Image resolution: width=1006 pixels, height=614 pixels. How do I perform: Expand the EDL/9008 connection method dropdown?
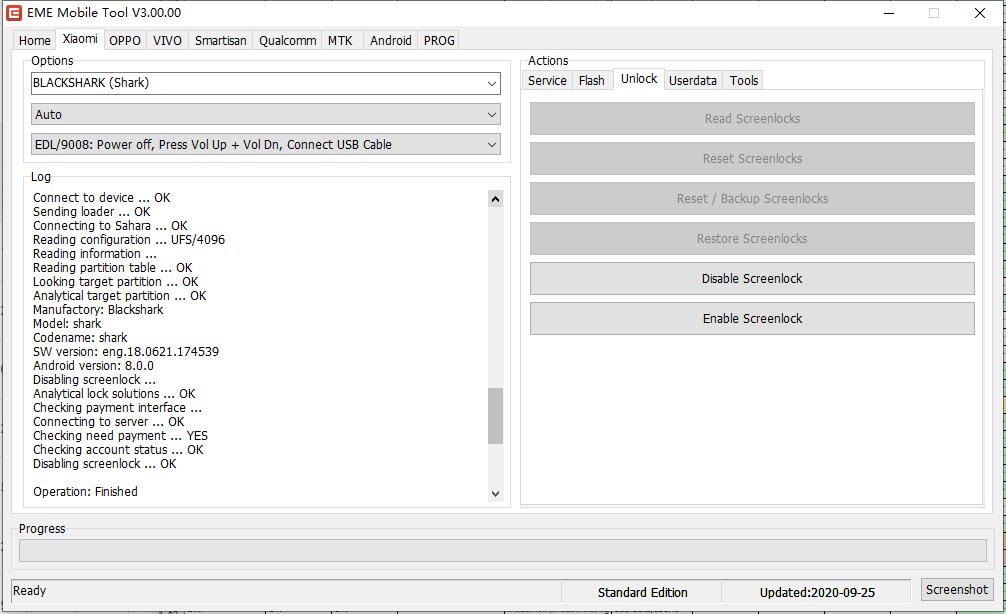(x=266, y=144)
